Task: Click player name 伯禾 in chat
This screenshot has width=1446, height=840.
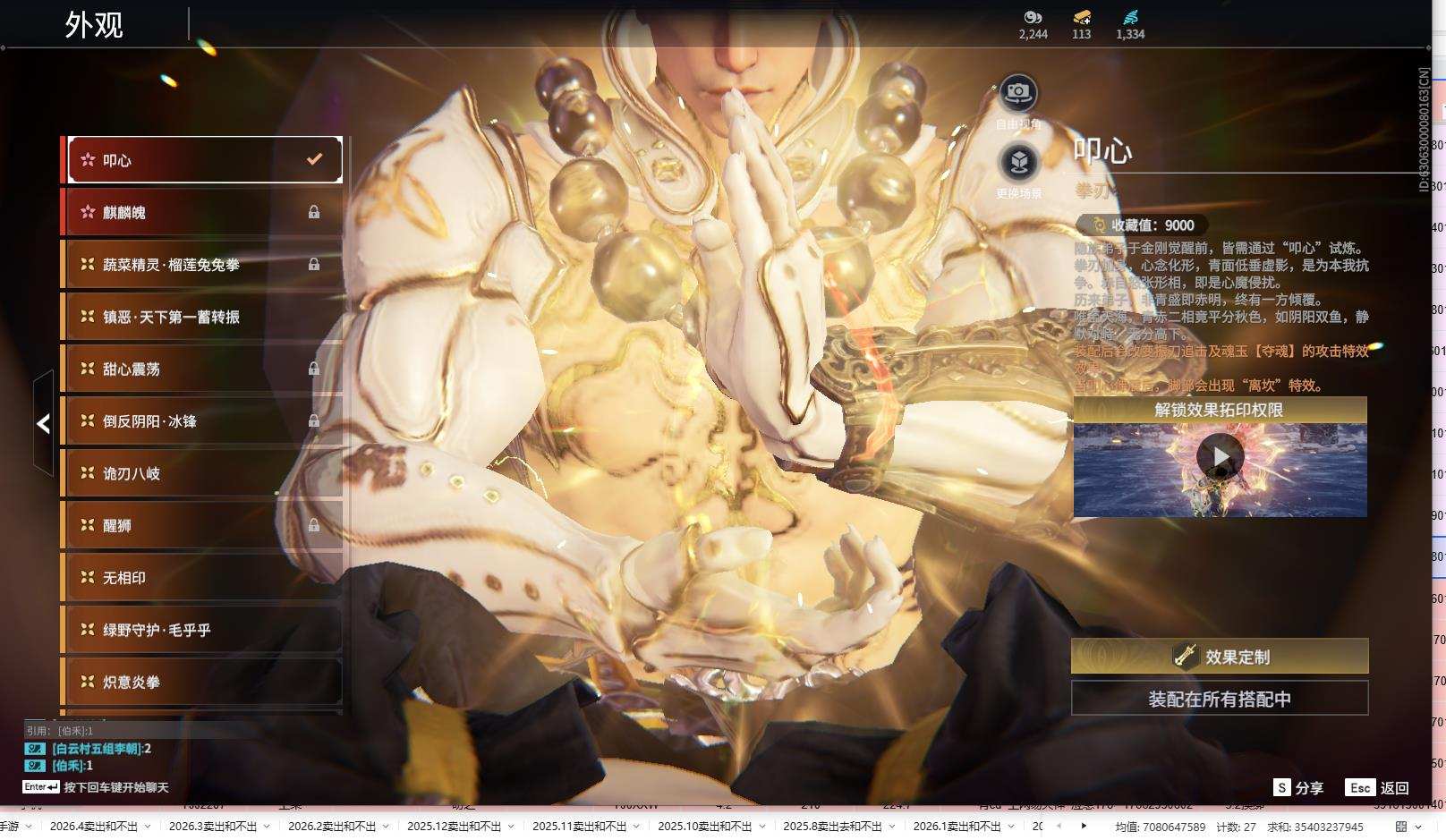Action: pos(68,766)
